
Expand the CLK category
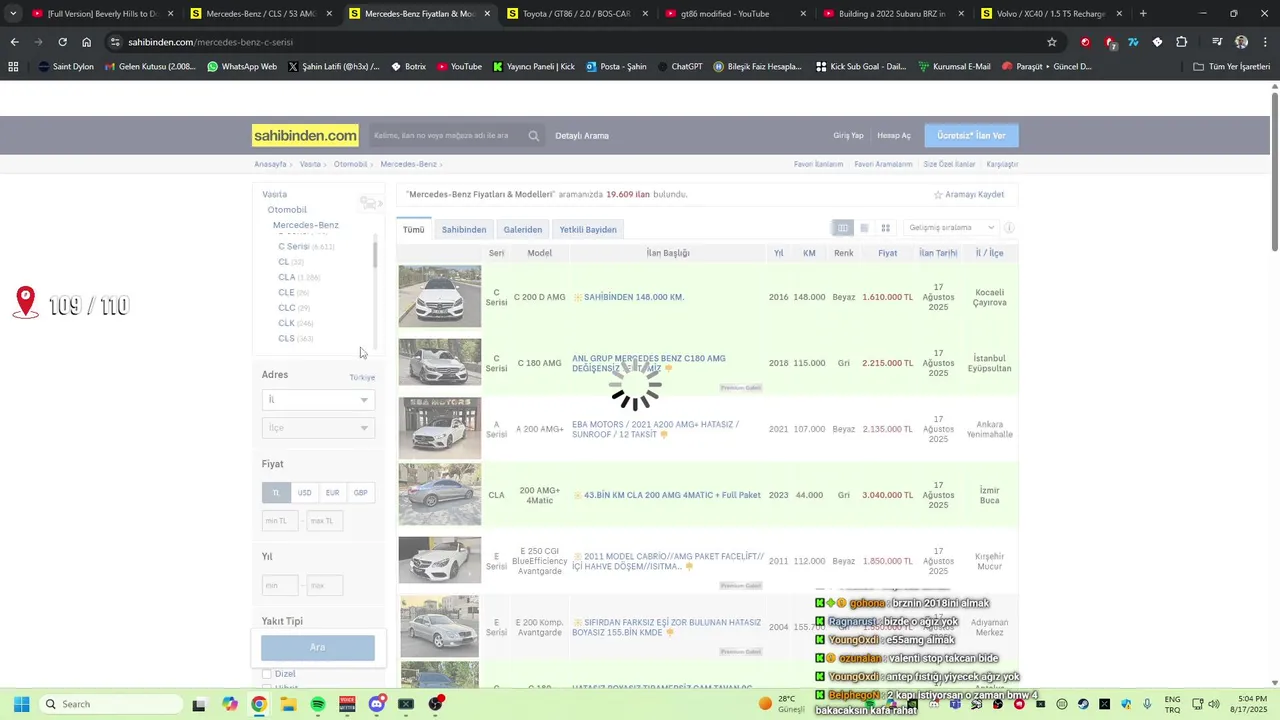[286, 323]
